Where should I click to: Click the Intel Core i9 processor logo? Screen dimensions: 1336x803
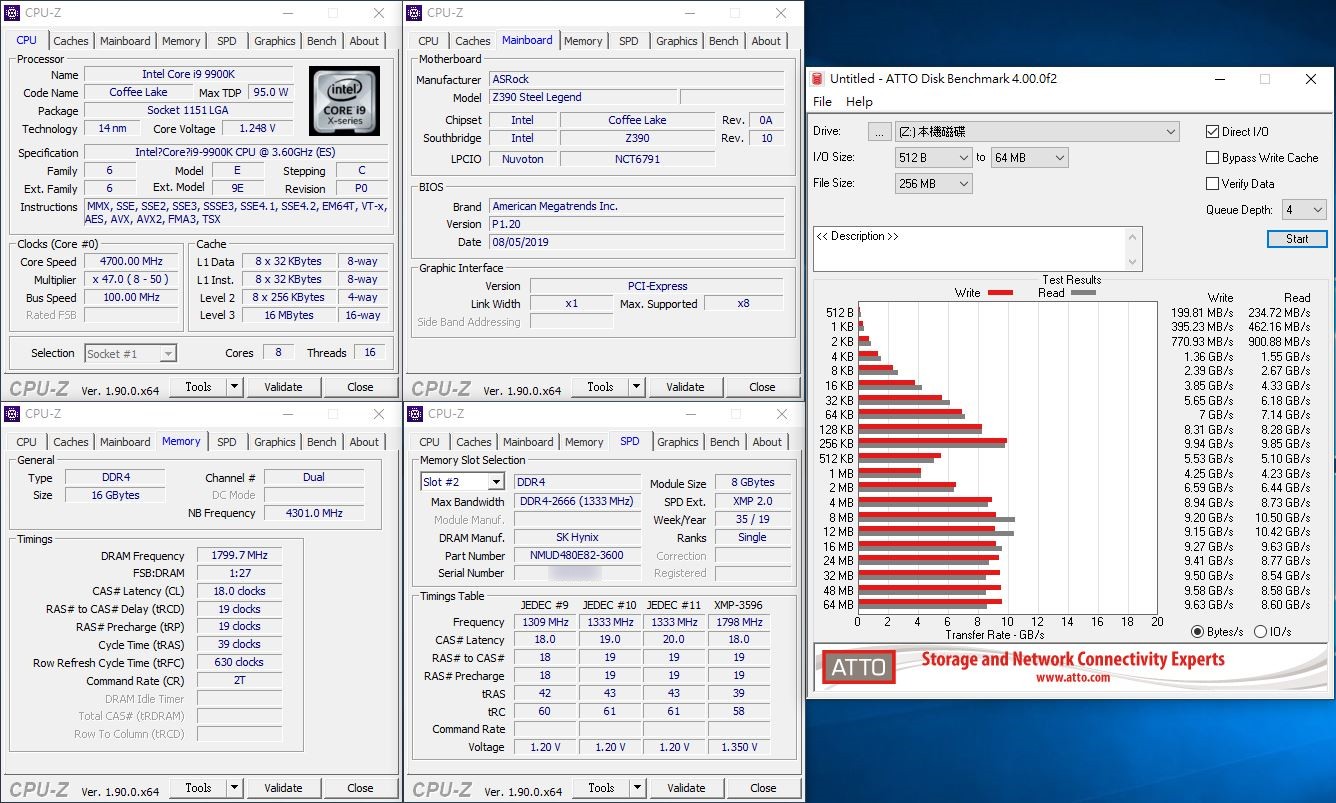(345, 101)
